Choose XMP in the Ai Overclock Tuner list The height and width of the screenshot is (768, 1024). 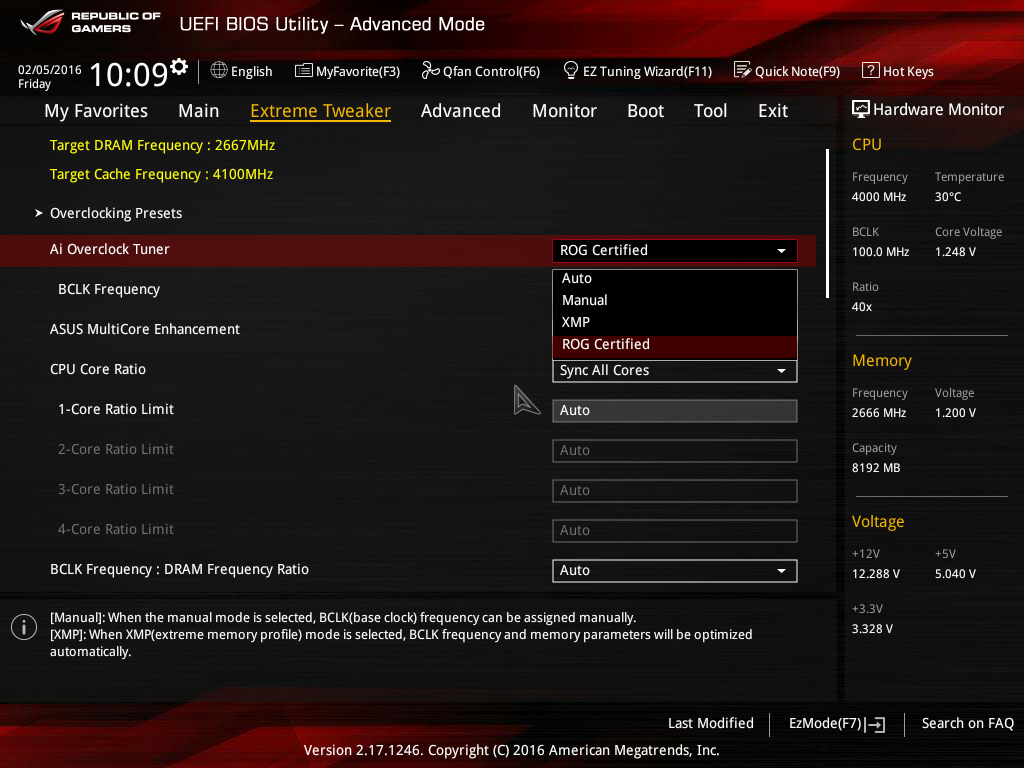click(675, 323)
